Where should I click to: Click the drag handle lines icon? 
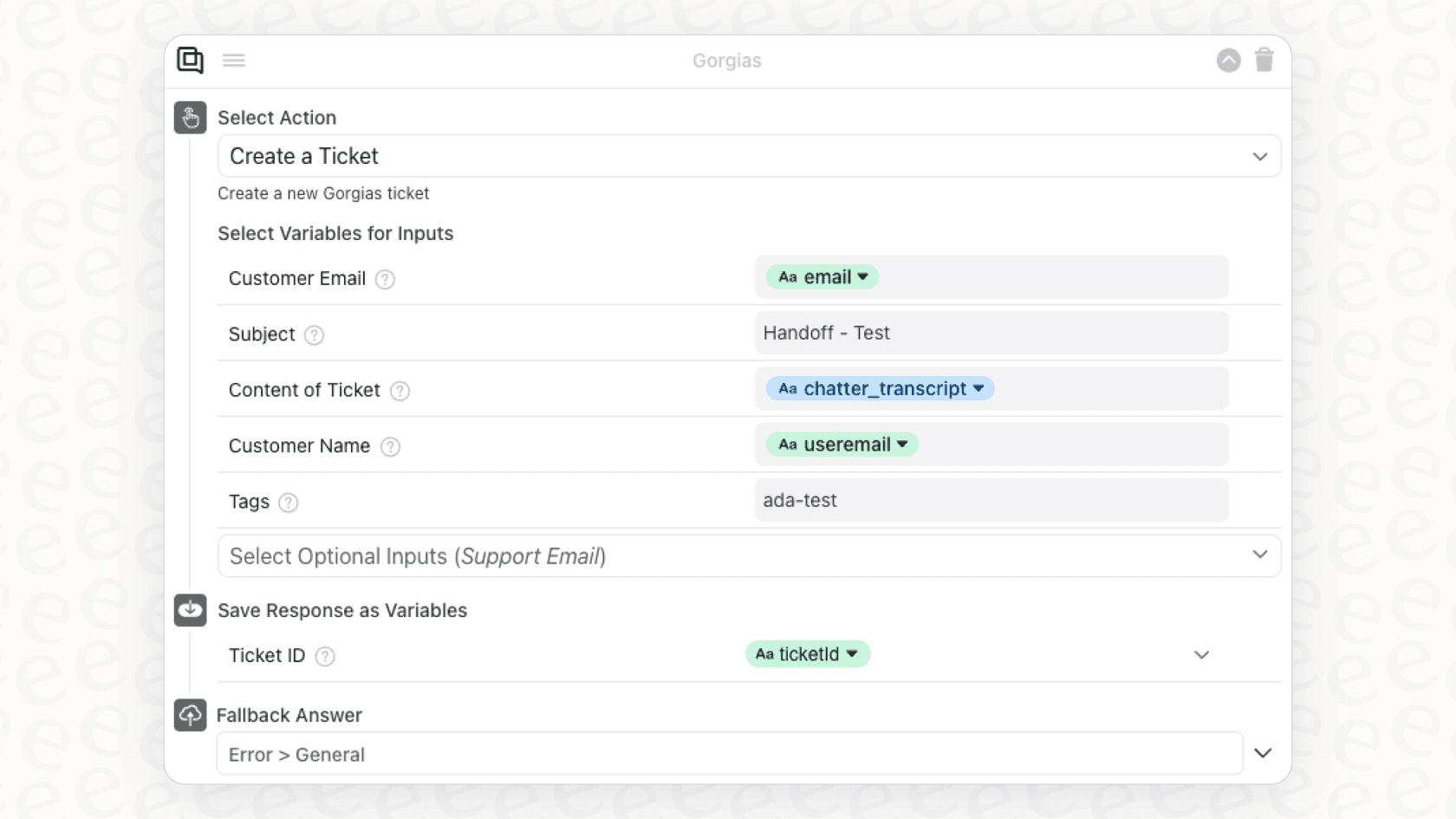point(234,60)
